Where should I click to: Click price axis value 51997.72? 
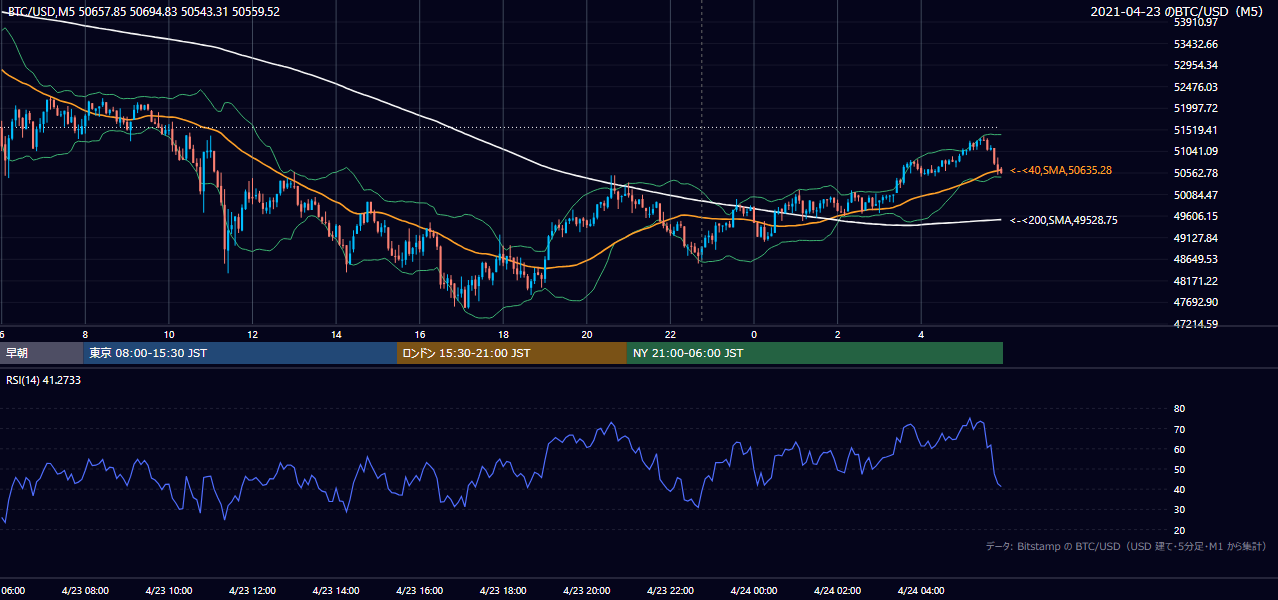[1195, 108]
